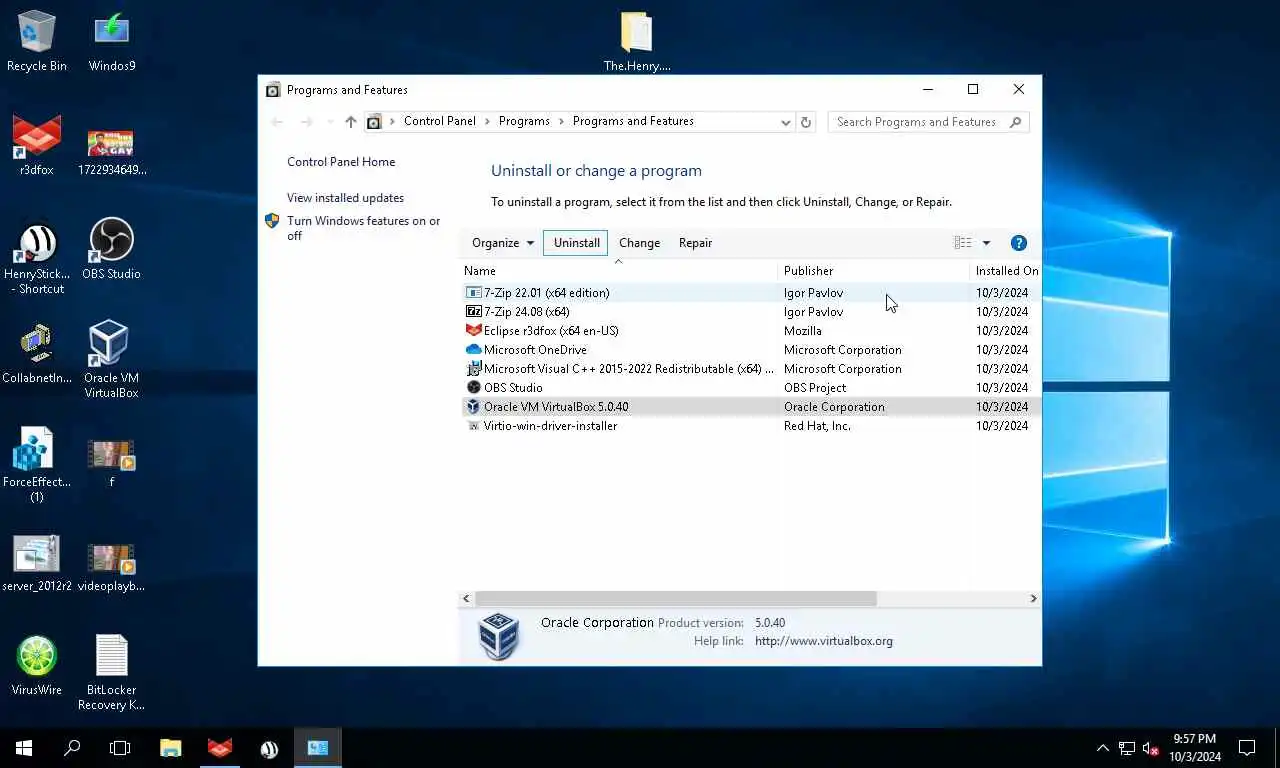Screen dimensions: 1280x768
Task: Select the VirusWire desktop icon
Action: point(37,665)
